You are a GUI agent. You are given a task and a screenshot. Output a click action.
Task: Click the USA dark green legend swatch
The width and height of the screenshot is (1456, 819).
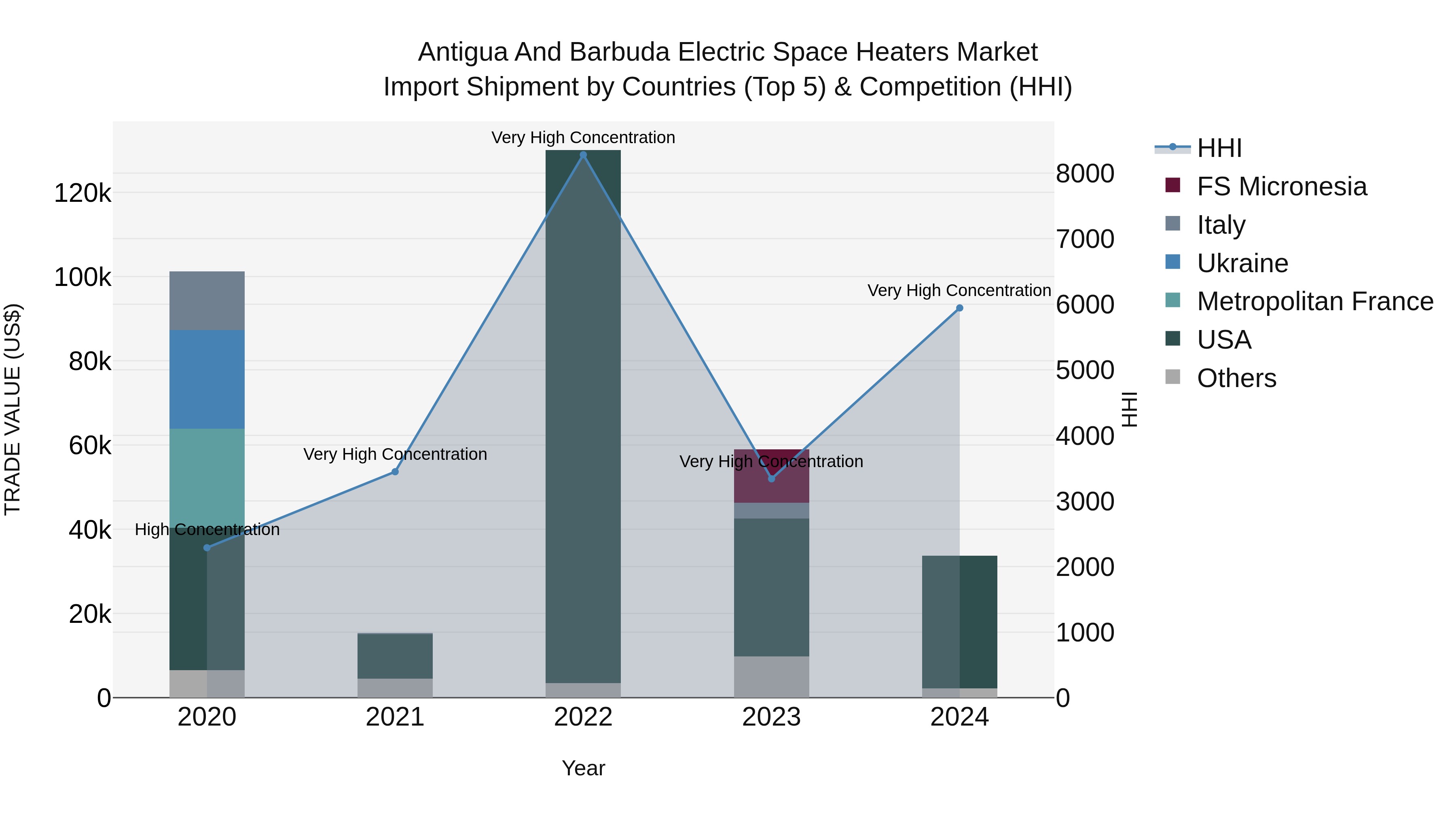coord(1173,339)
